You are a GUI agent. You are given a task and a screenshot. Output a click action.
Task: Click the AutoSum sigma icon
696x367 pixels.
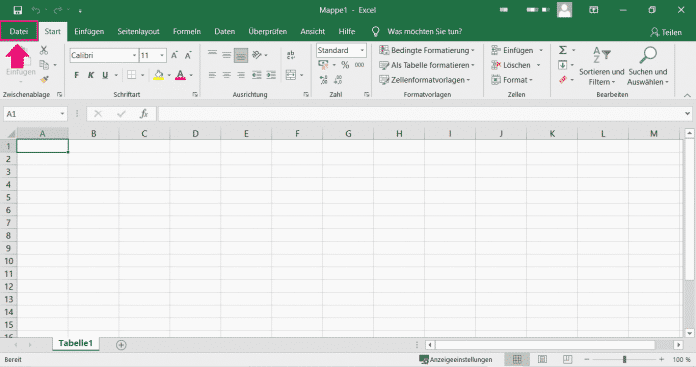click(562, 50)
